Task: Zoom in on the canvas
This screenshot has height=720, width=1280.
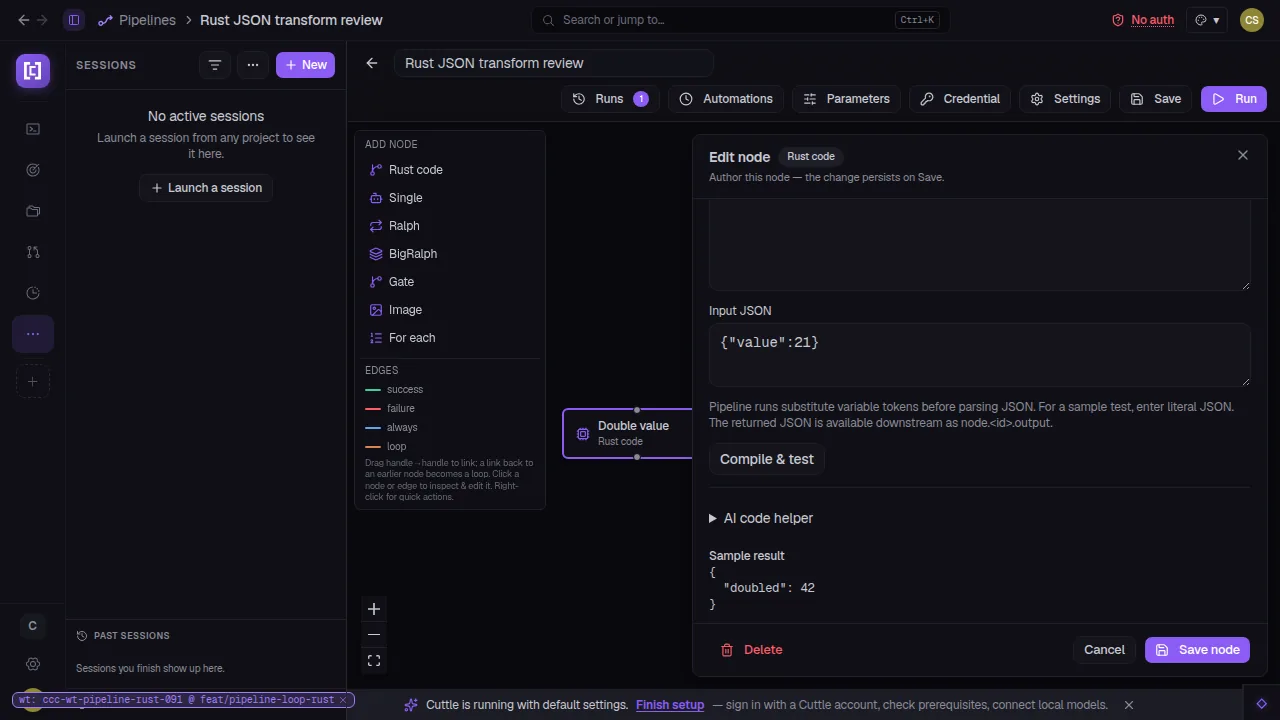Action: [x=374, y=609]
